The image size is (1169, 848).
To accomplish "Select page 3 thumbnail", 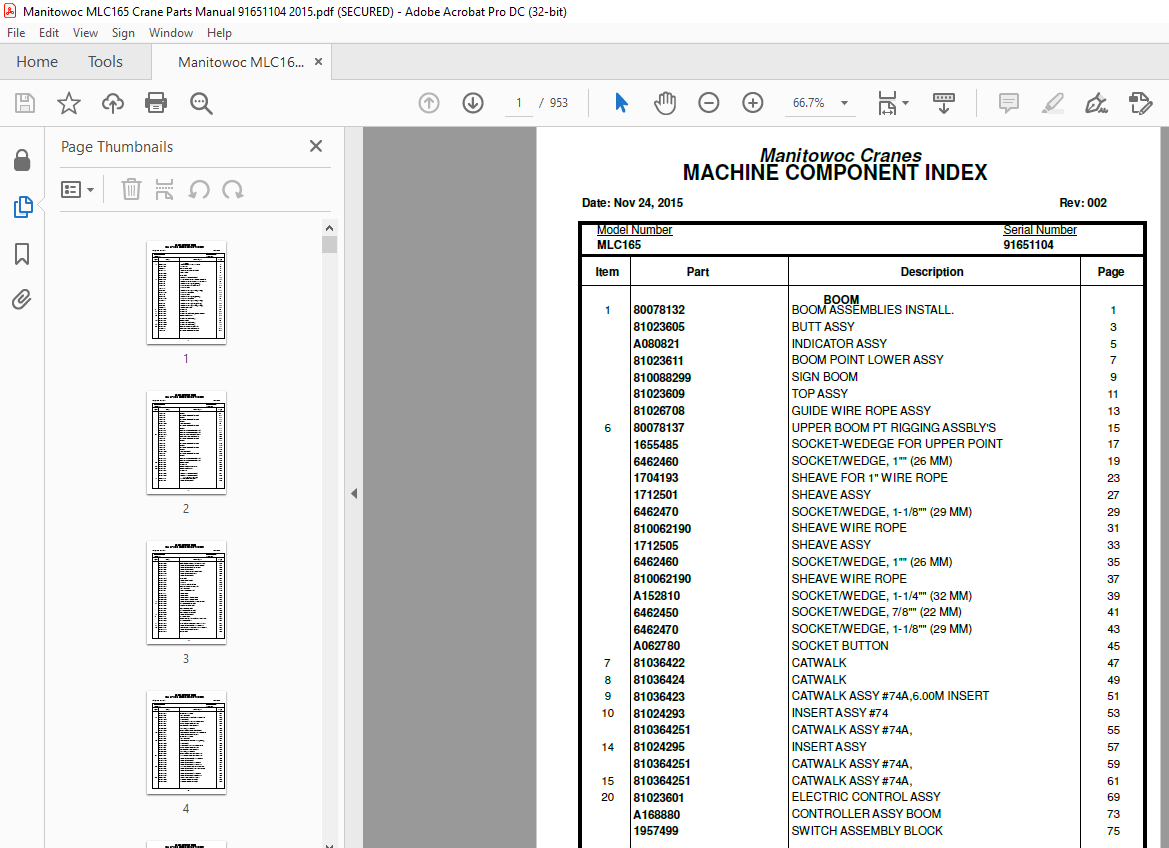I will coord(186,592).
